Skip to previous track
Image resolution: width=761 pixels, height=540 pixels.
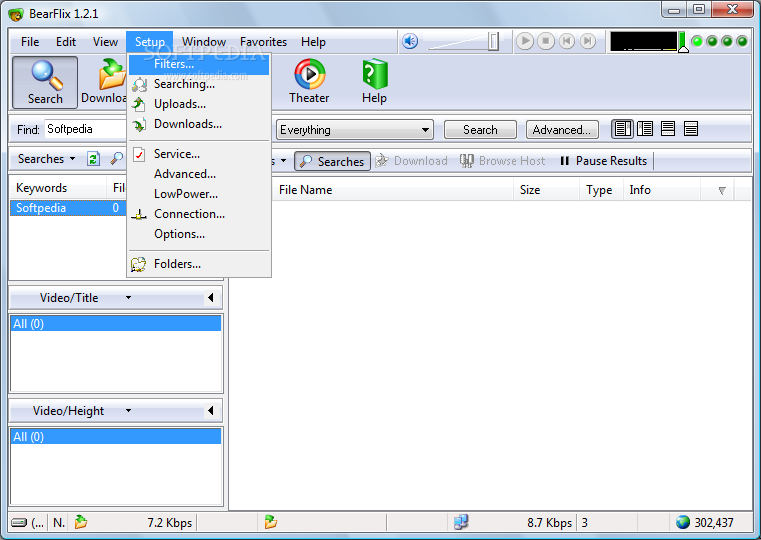tap(567, 41)
